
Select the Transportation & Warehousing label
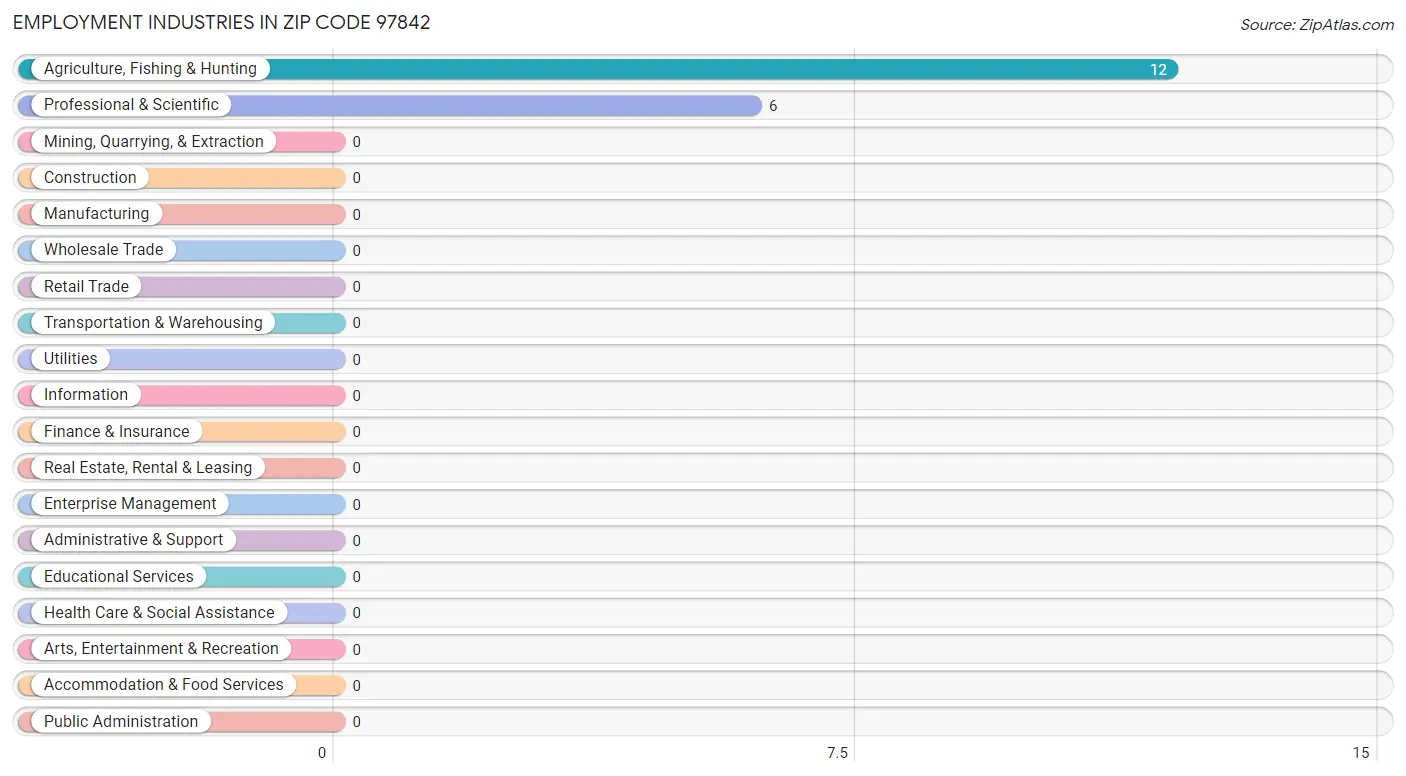(x=153, y=323)
